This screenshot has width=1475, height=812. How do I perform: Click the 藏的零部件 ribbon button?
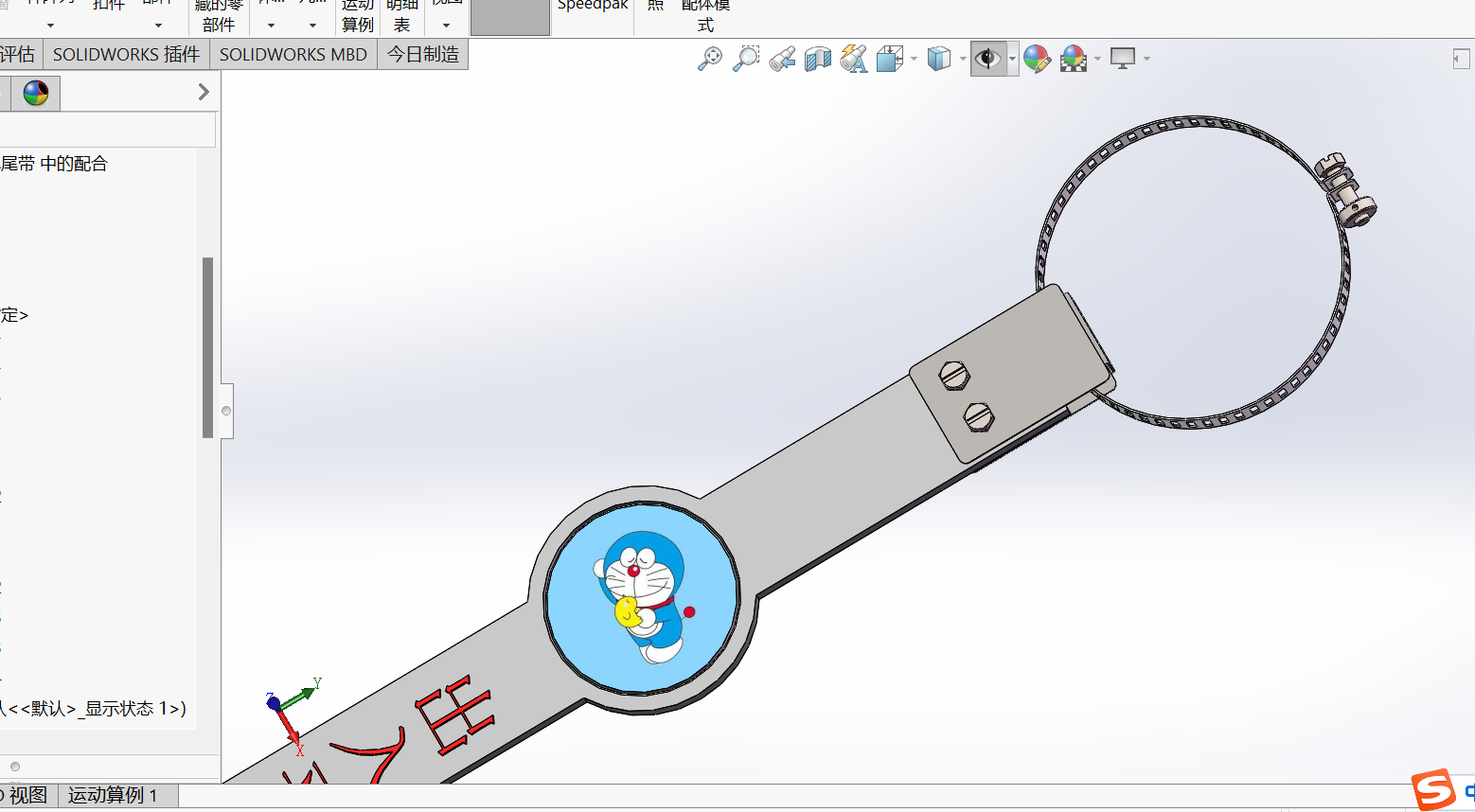(x=219, y=15)
